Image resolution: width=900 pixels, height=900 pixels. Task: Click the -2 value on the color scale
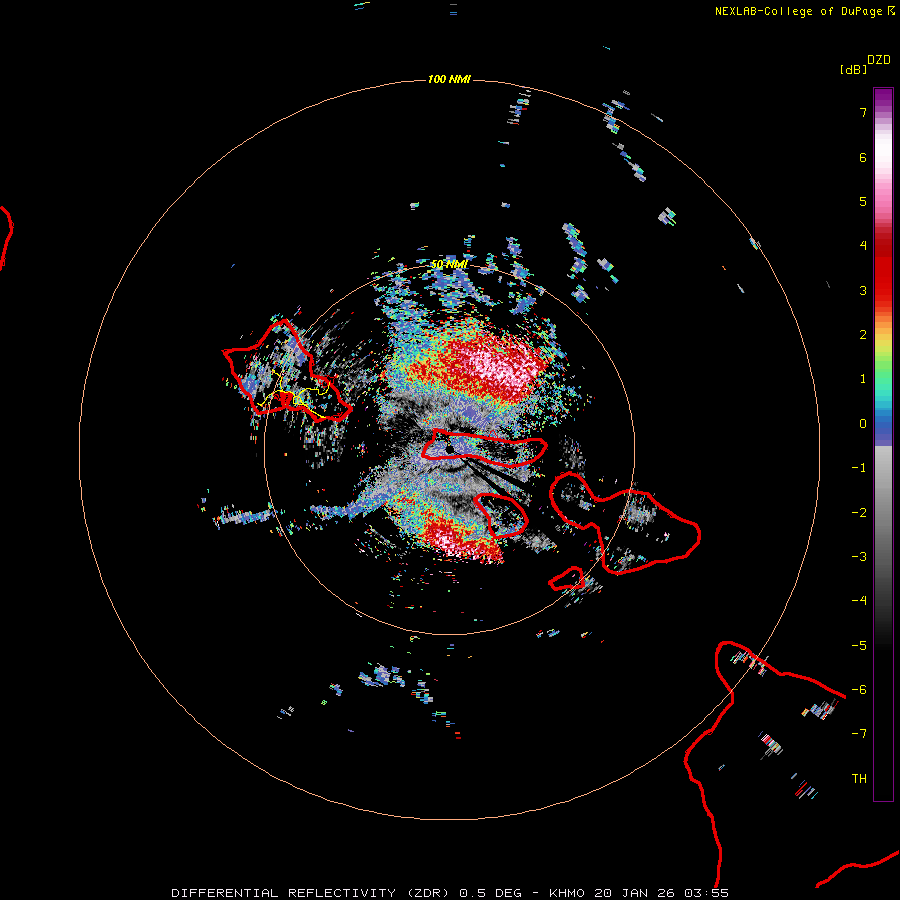859,512
